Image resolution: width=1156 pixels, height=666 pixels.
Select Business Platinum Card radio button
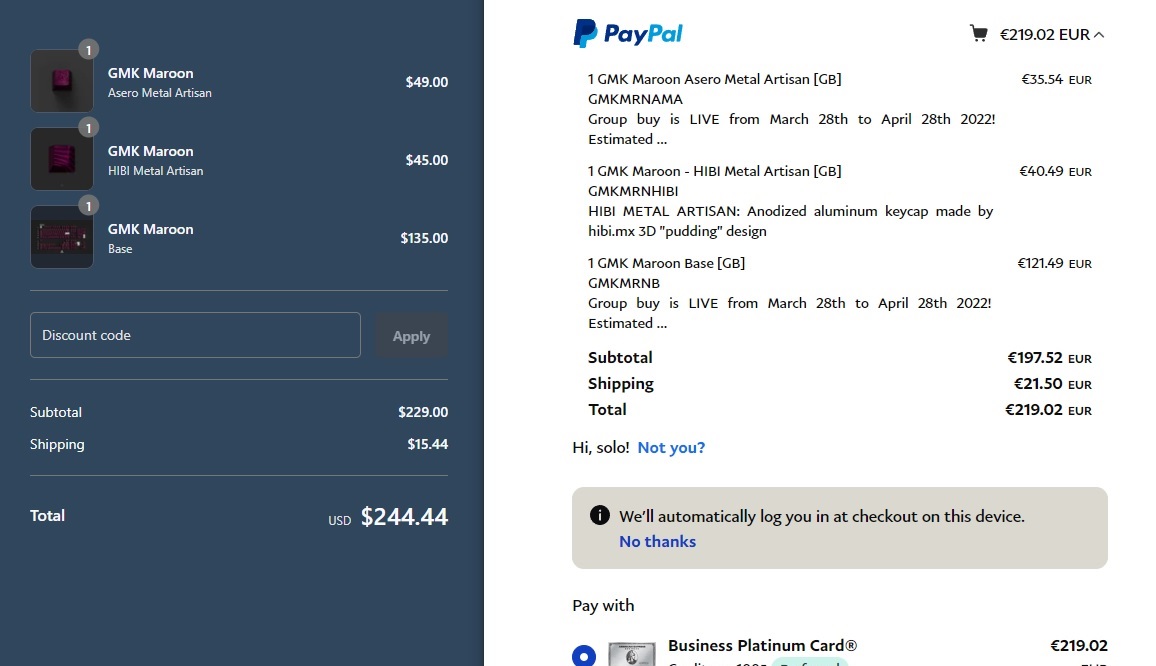click(584, 656)
